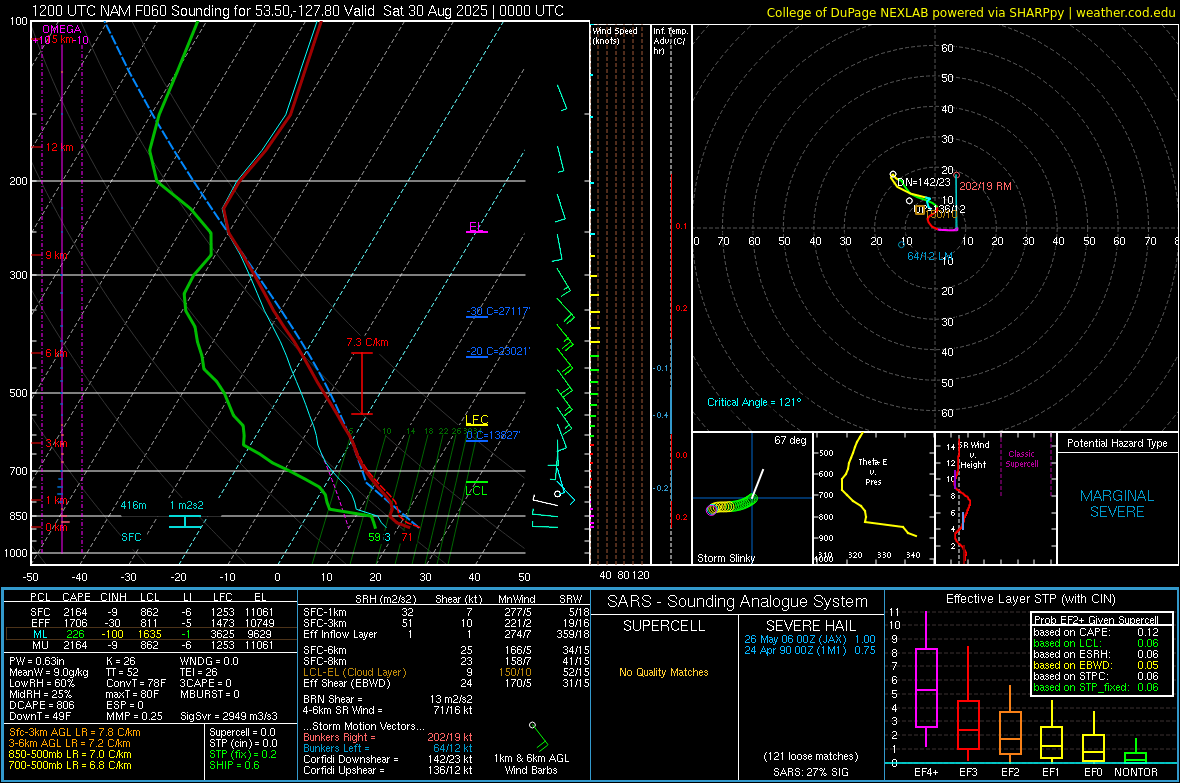
Task: Click the STP (fix) = 0.2 value
Action: 243,754
